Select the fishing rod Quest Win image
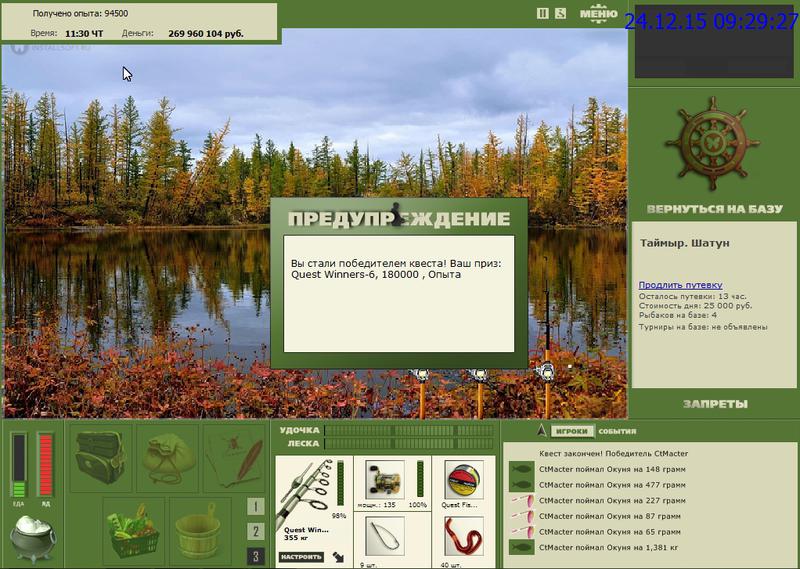 click(304, 494)
